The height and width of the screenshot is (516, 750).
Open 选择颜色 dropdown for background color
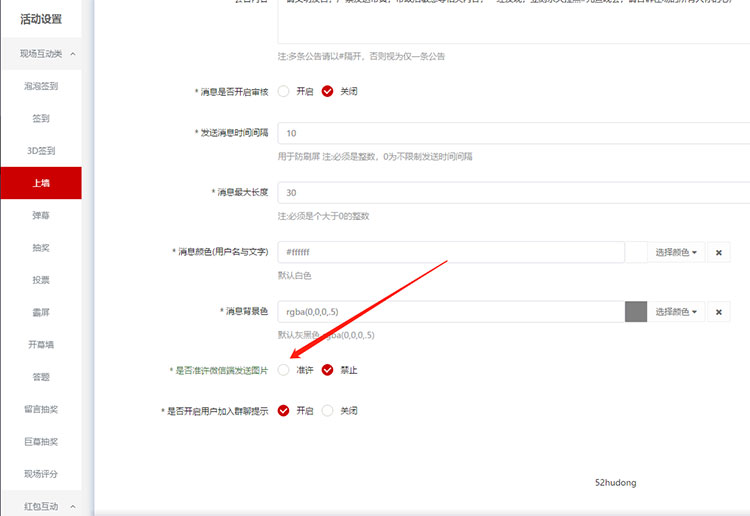pyautogui.click(x=676, y=312)
